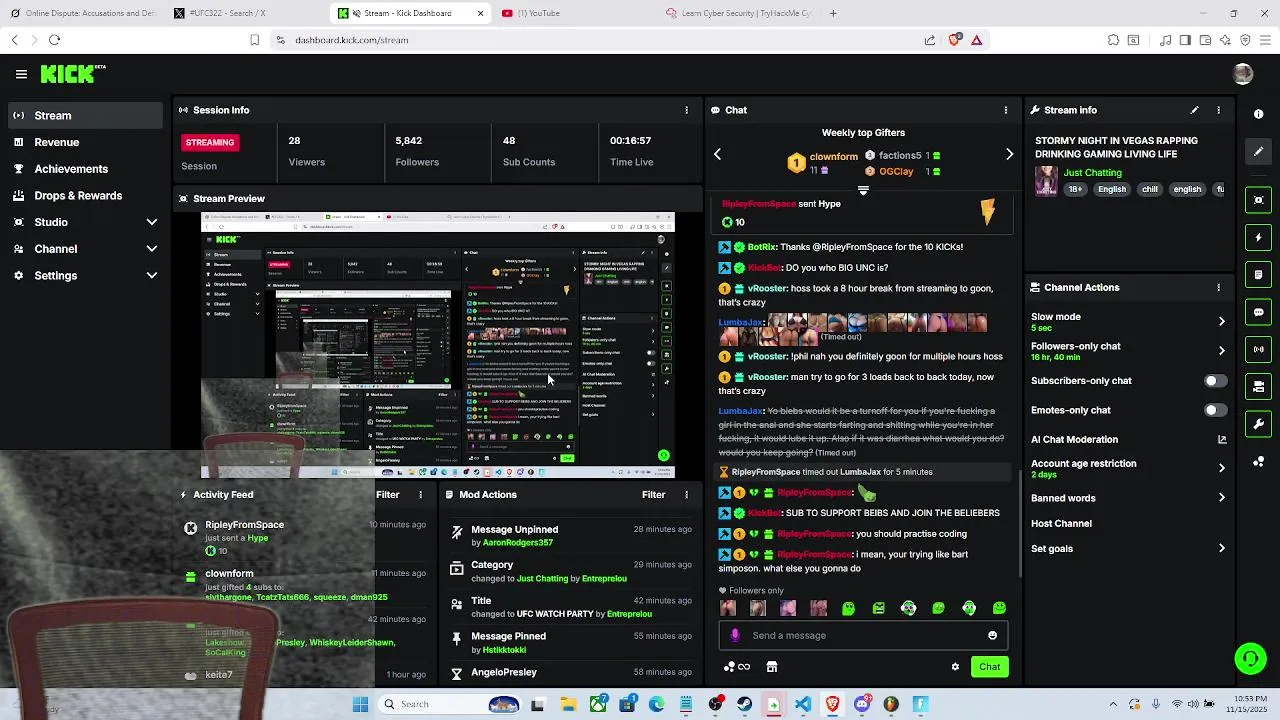
Task: Open chat settings gear icon
Action: 955,667
